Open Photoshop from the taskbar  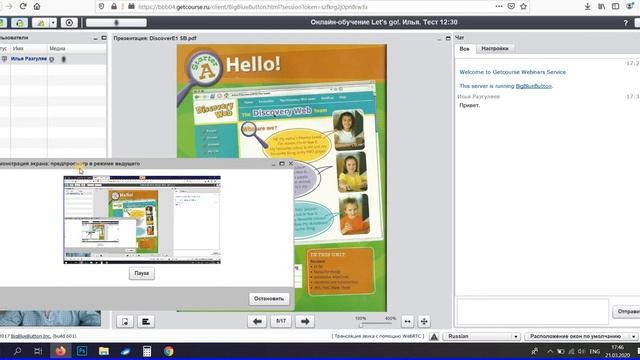point(82,351)
